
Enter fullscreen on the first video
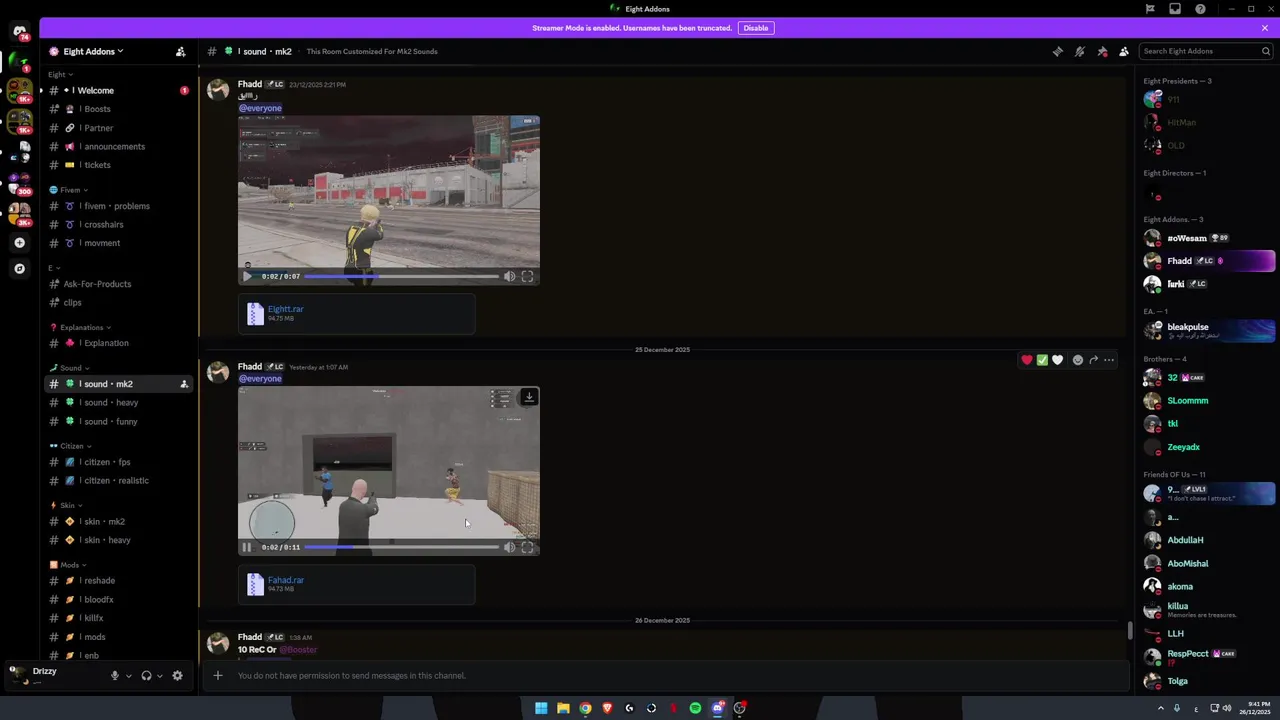[x=527, y=276]
